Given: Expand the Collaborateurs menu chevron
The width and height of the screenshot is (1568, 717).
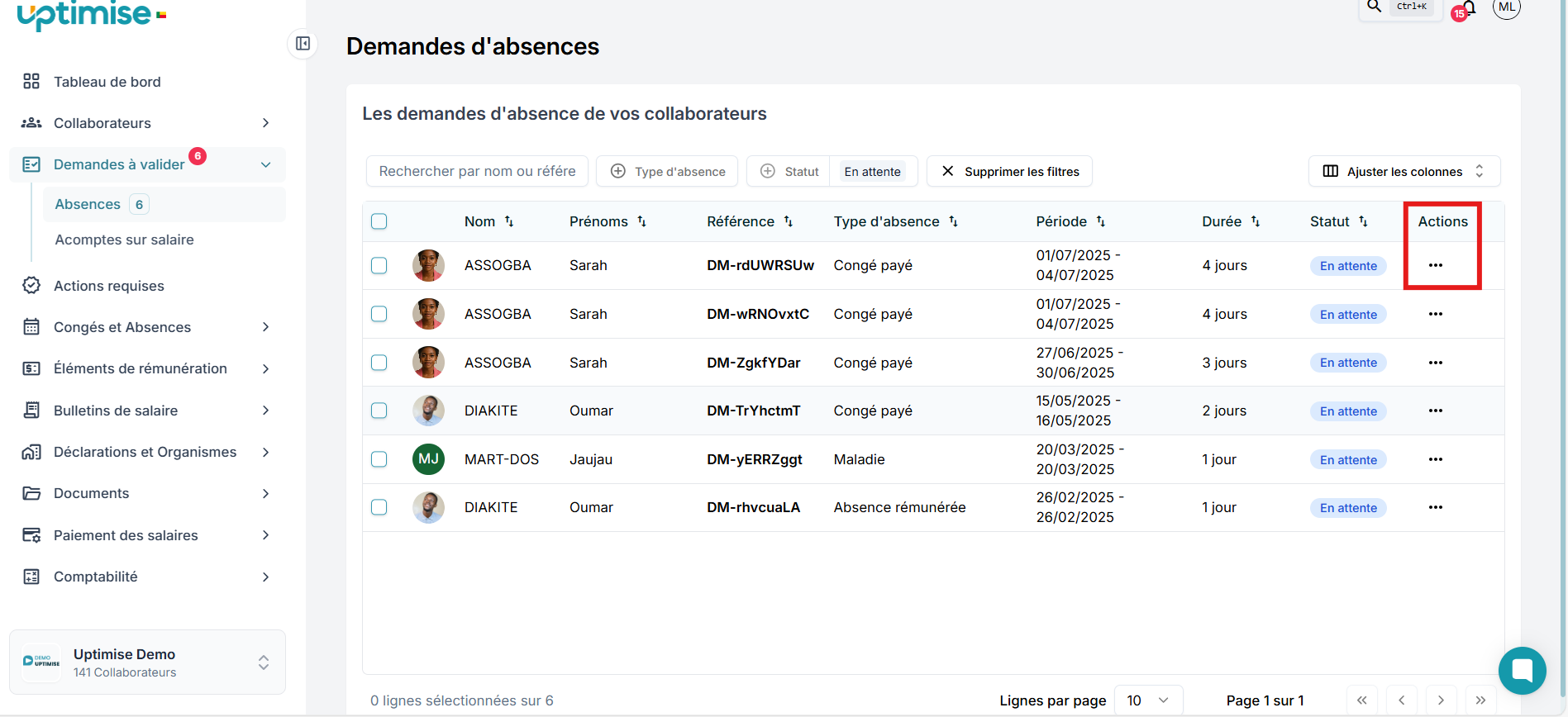Looking at the screenshot, I should click(x=265, y=123).
